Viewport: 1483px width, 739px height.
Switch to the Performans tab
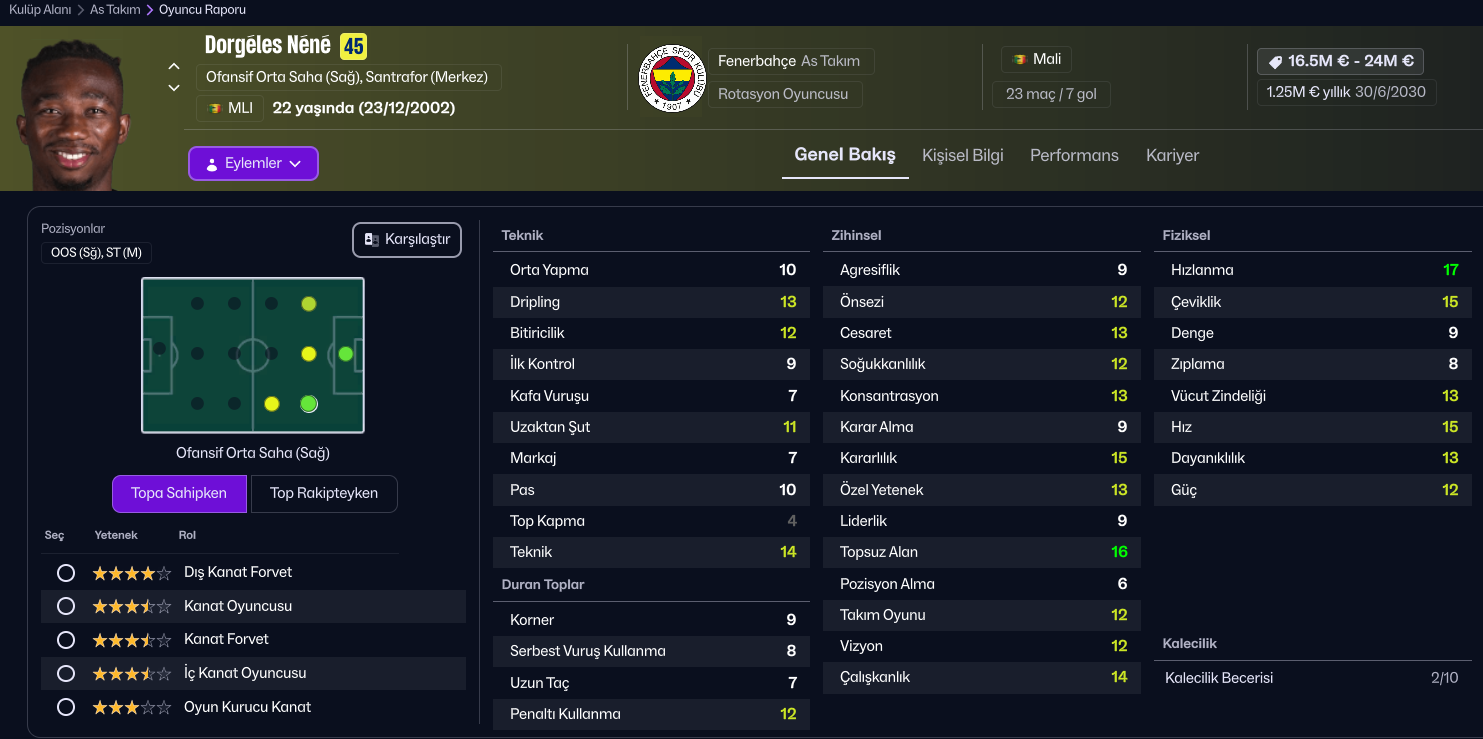click(x=1074, y=155)
